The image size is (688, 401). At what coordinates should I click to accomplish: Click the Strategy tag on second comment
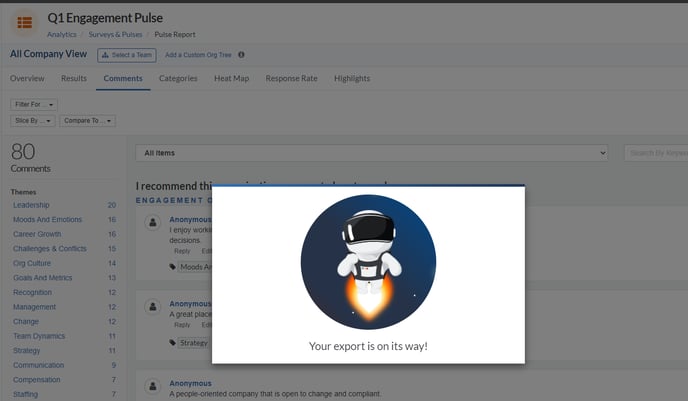tap(194, 343)
